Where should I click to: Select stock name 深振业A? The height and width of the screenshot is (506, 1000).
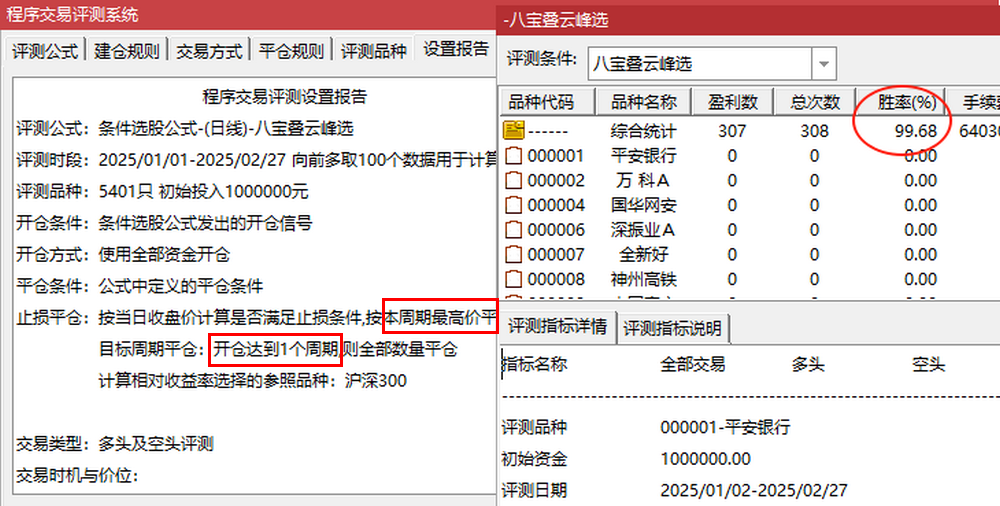click(643, 230)
